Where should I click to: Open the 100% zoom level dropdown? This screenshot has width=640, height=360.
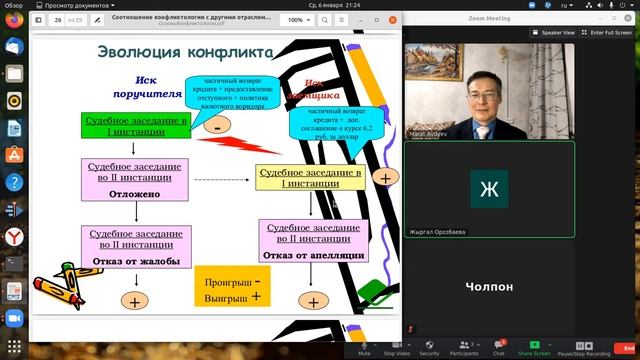[298, 20]
